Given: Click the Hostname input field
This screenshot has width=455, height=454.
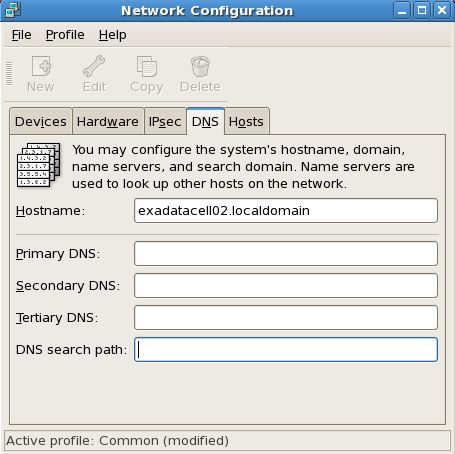Looking at the screenshot, I should tap(286, 211).
